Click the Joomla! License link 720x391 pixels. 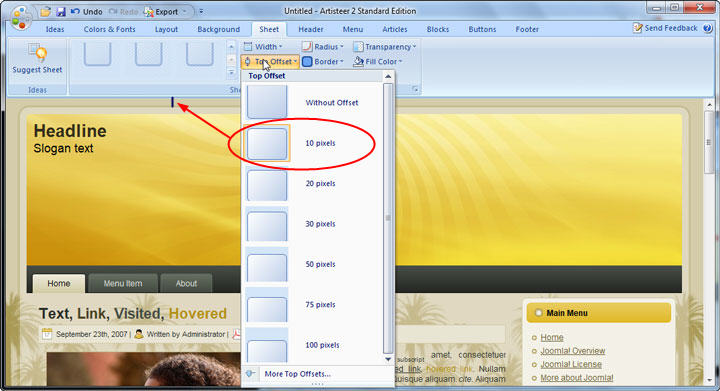[571, 364]
